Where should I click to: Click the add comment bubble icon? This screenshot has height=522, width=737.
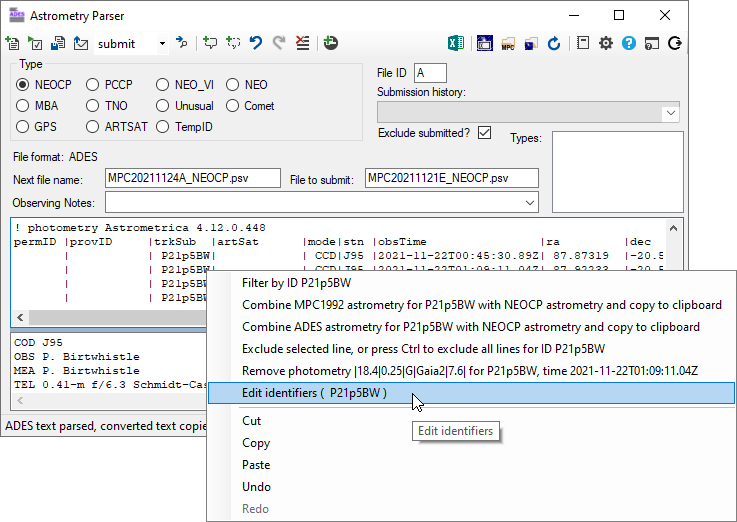click(210, 43)
